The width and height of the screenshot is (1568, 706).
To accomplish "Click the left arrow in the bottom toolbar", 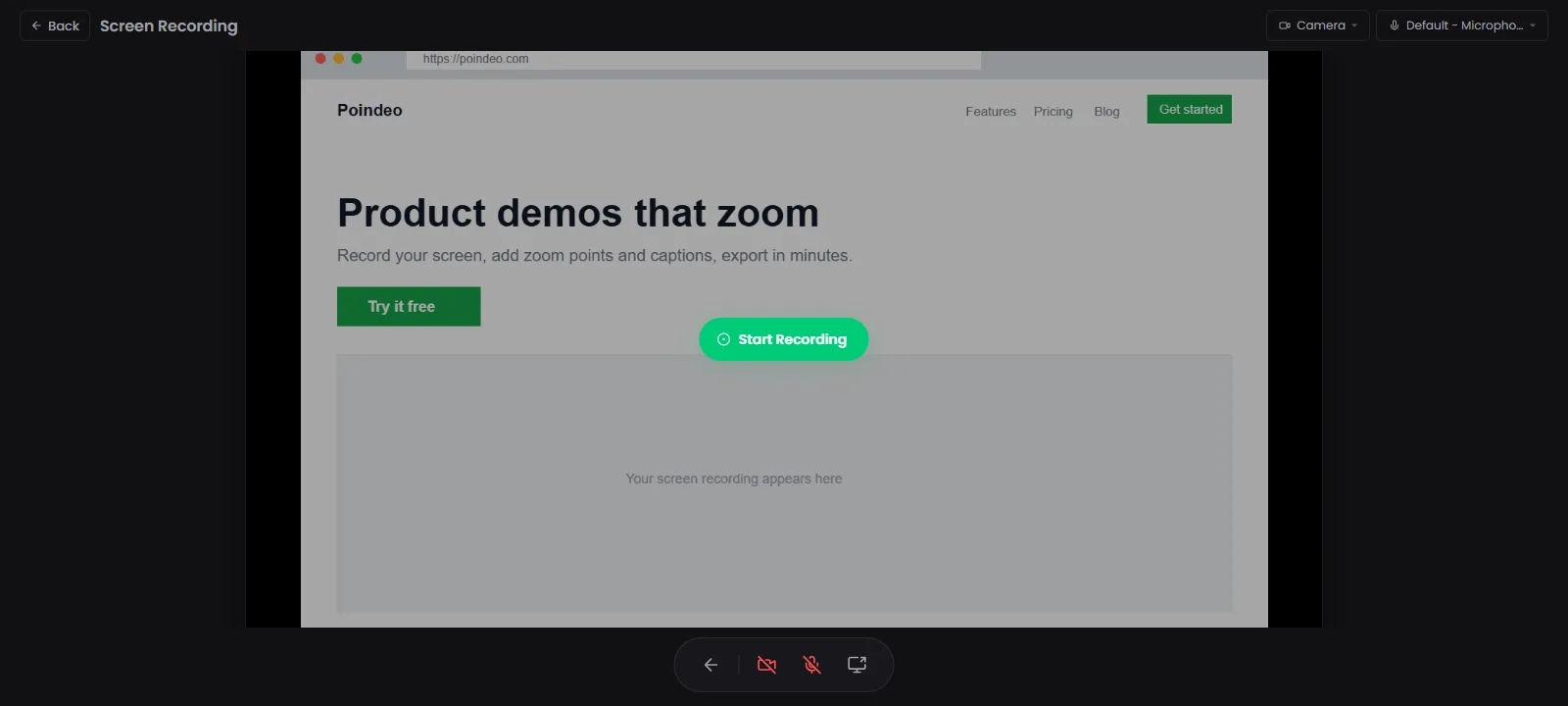I will [711, 665].
